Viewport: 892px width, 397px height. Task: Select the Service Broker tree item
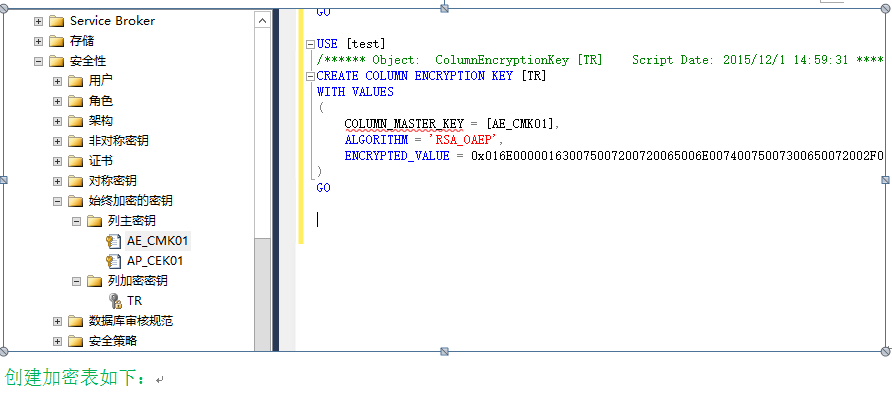tap(113, 21)
